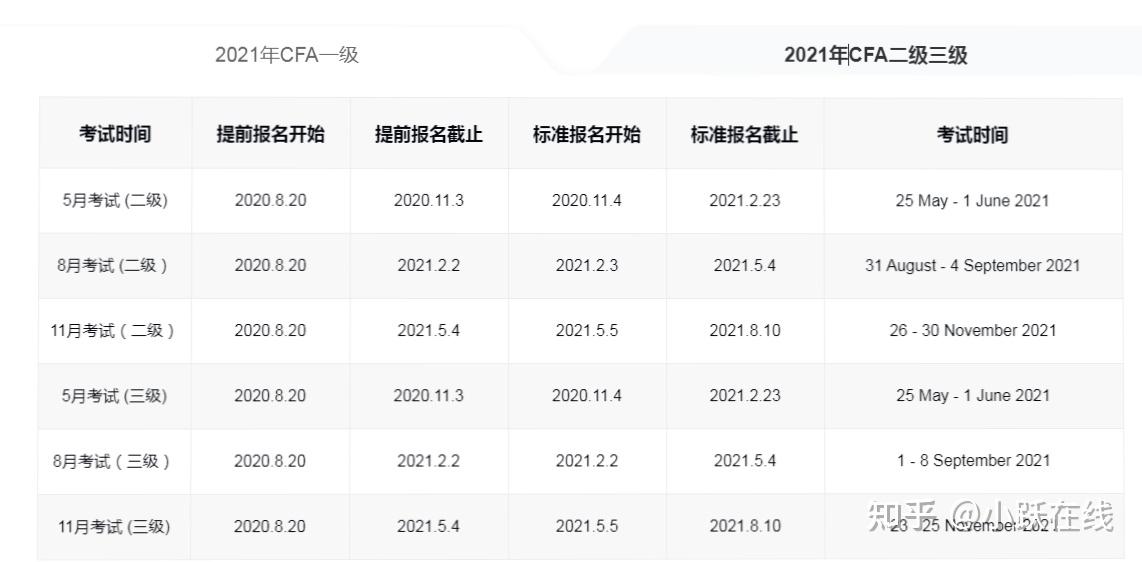Screen dimensions: 1142x562
Task: Click the 31 August - 4 September 2021 cell
Action: (972, 266)
